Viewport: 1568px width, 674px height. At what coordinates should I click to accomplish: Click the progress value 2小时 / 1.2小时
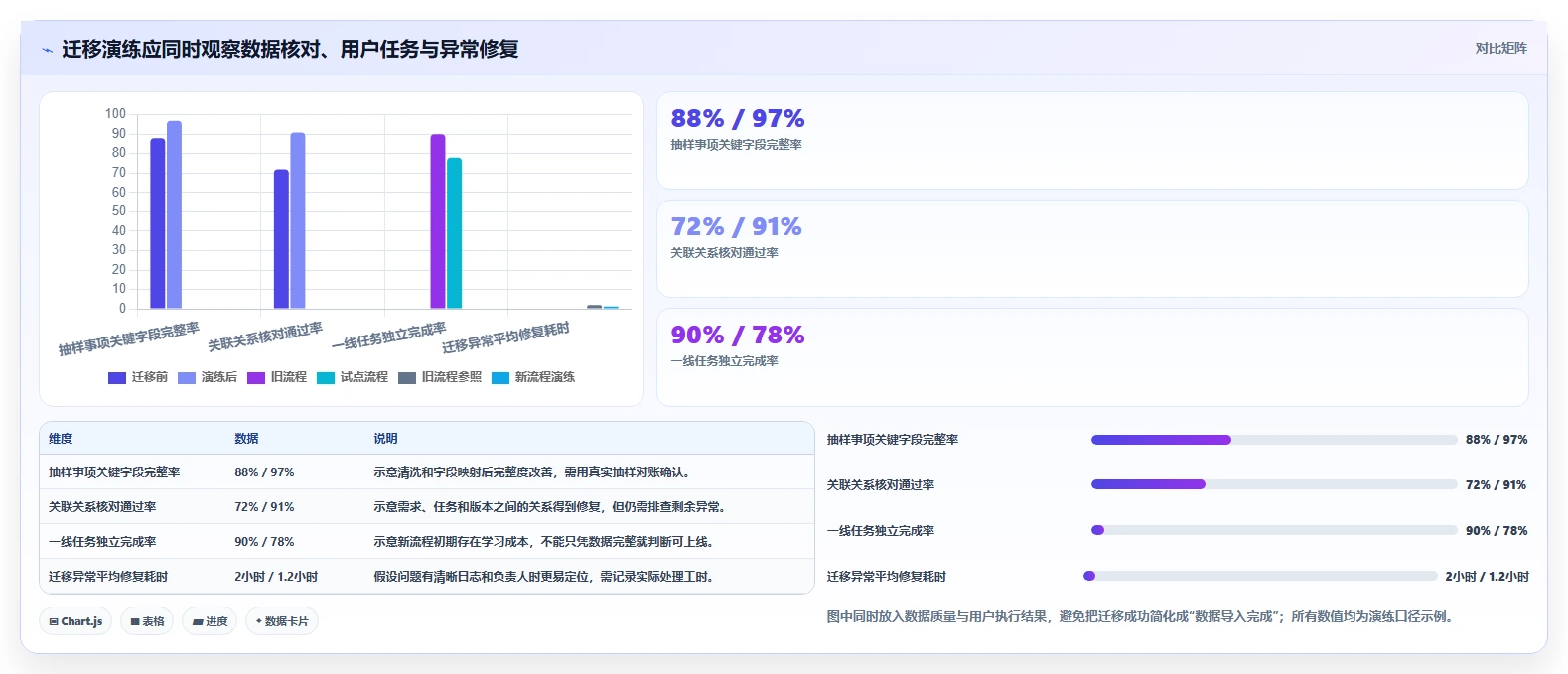[x=1487, y=577]
